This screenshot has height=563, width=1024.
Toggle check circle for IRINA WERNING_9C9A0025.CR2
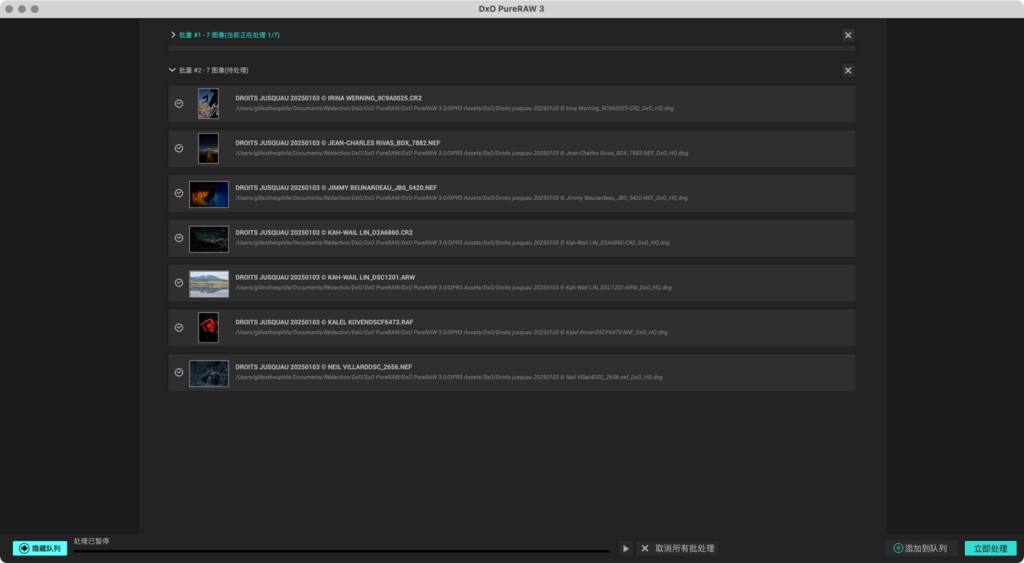(x=179, y=103)
